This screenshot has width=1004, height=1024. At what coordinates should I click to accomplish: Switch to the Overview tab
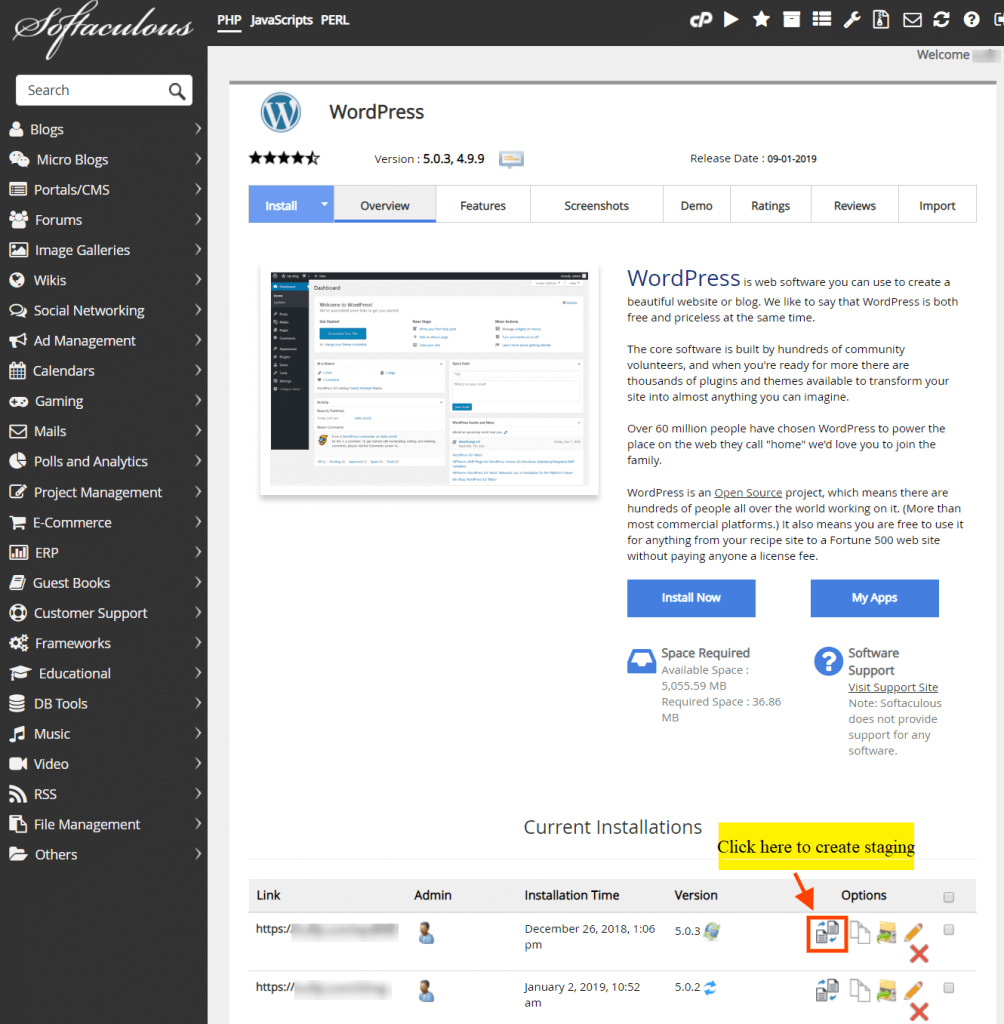pyautogui.click(x=385, y=204)
